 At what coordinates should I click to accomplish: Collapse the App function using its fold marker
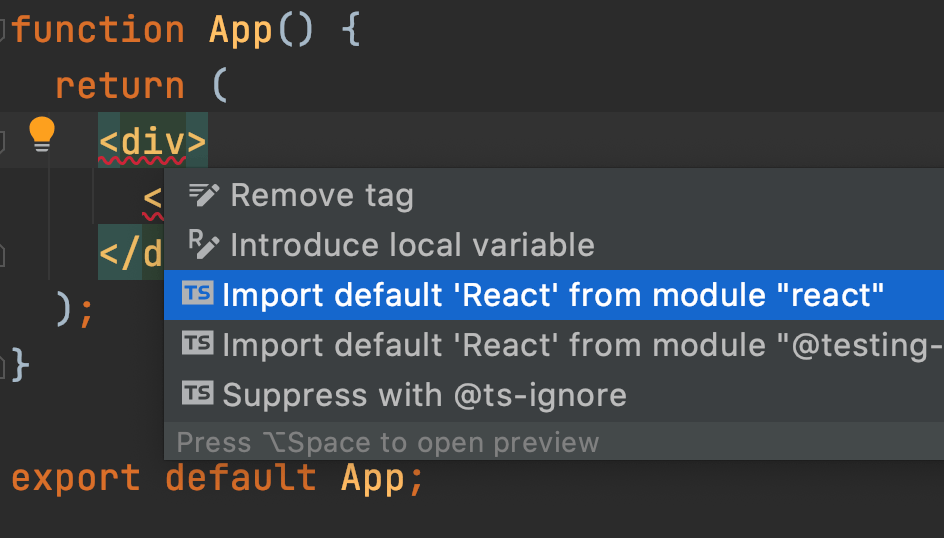tap(3, 30)
